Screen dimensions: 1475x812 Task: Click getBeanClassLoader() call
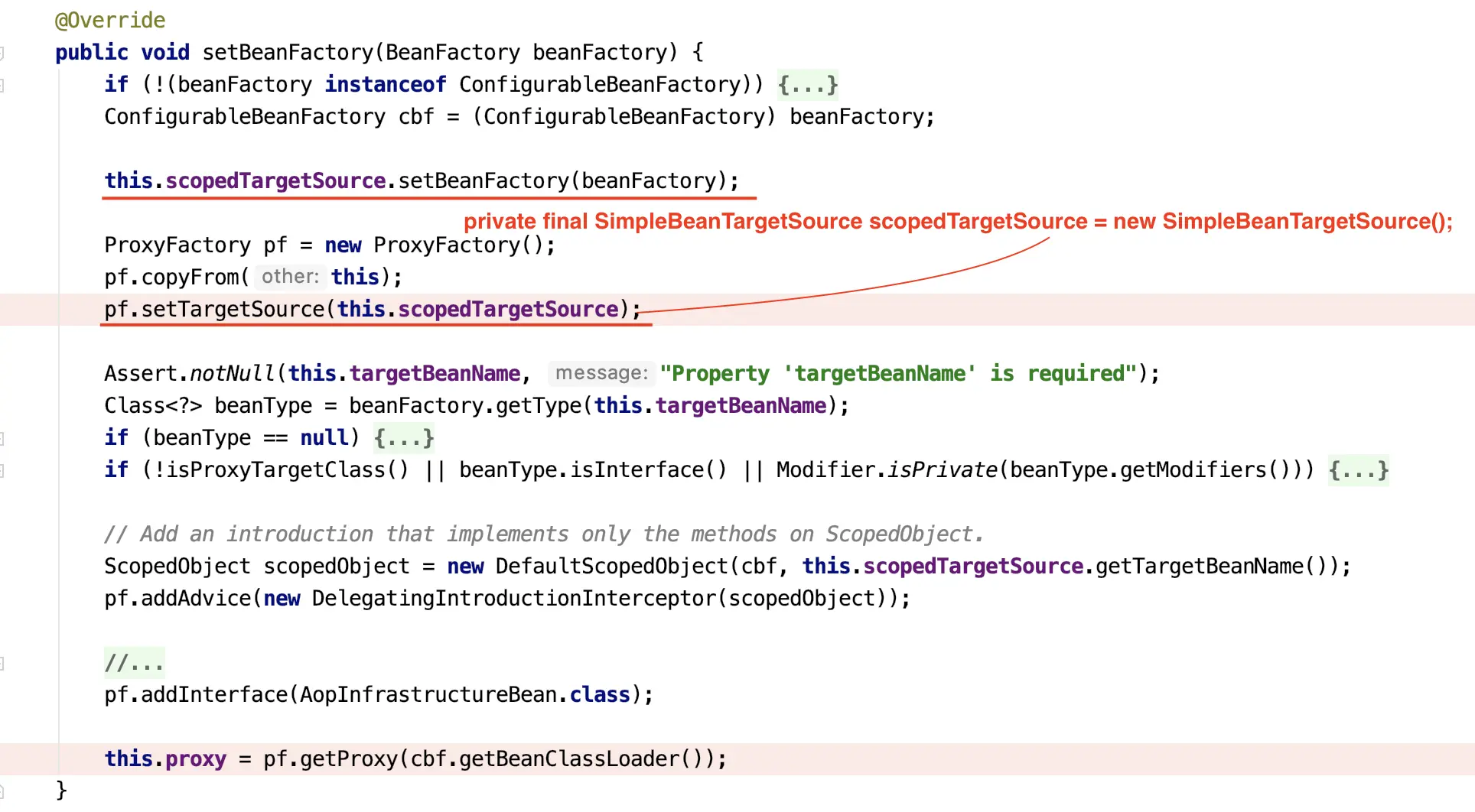581,758
